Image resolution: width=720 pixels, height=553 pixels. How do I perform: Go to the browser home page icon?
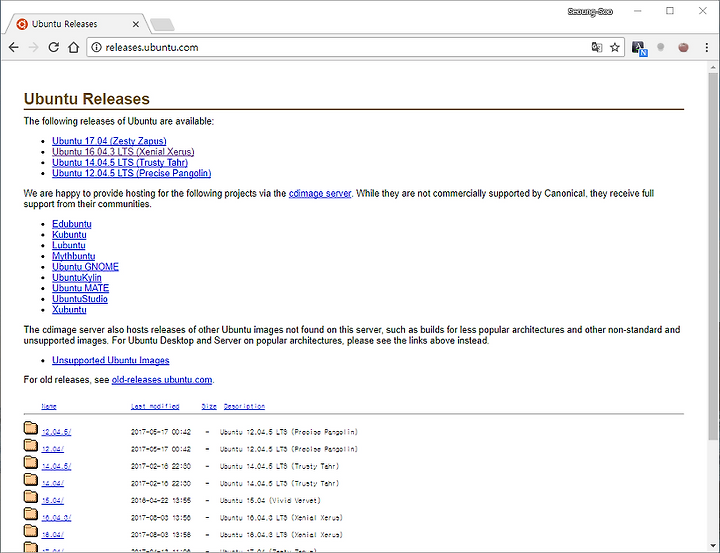[x=73, y=47]
